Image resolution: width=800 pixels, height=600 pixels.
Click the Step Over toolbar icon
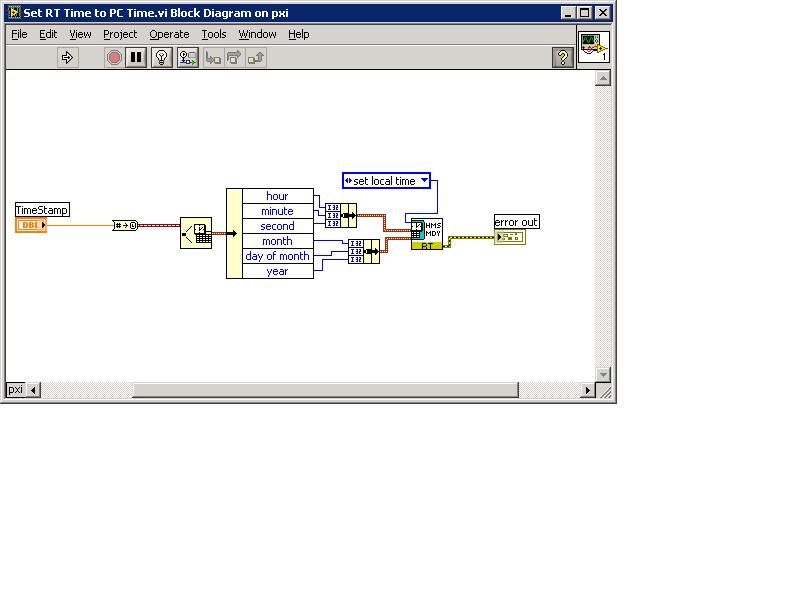pyautogui.click(x=234, y=58)
